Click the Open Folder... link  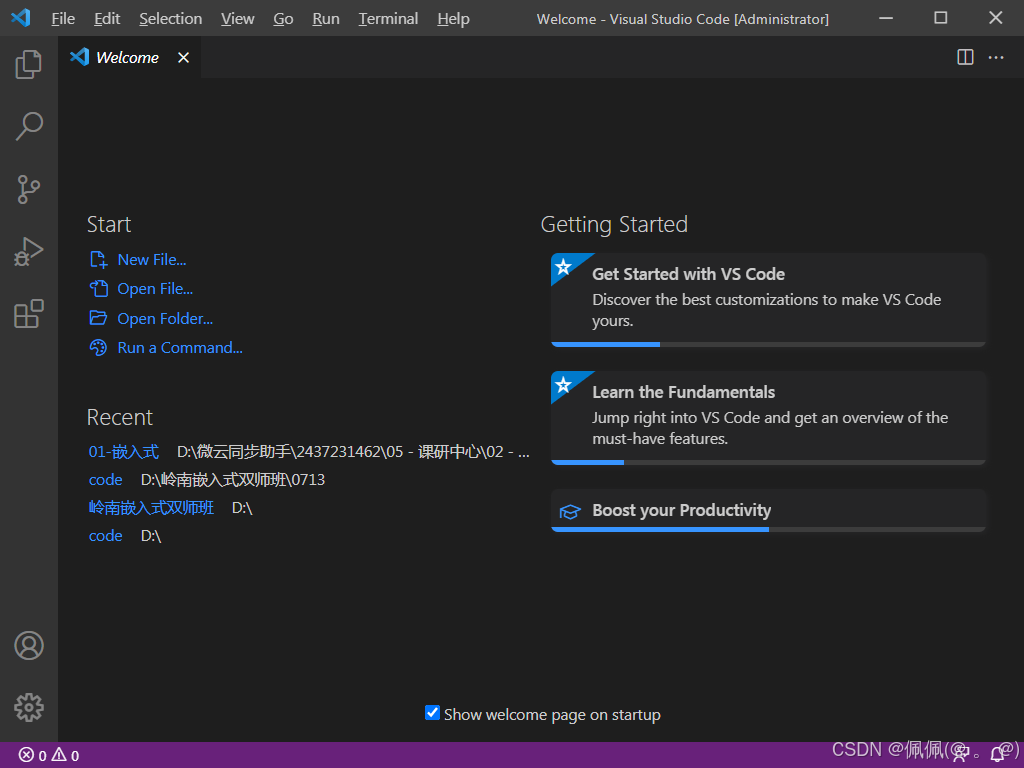[x=165, y=319]
